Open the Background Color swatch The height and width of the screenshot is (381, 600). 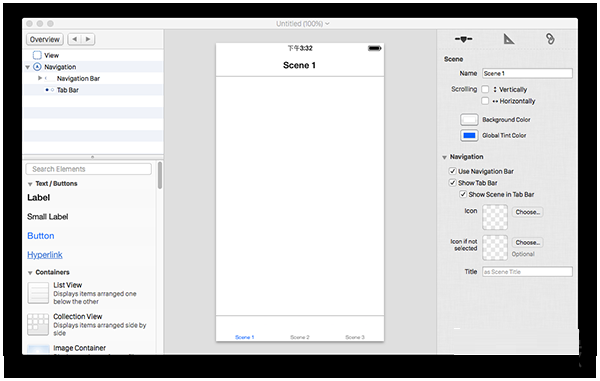469,120
